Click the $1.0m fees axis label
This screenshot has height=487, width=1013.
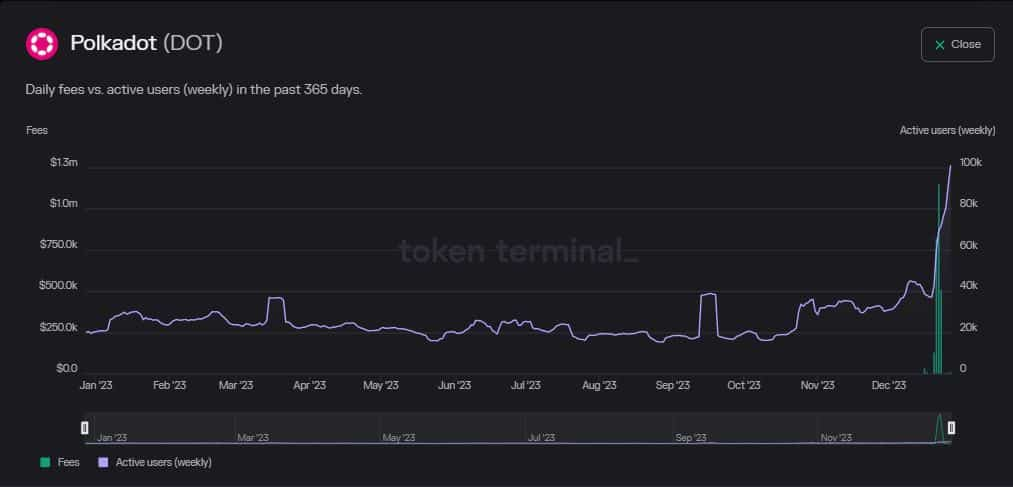(x=64, y=203)
